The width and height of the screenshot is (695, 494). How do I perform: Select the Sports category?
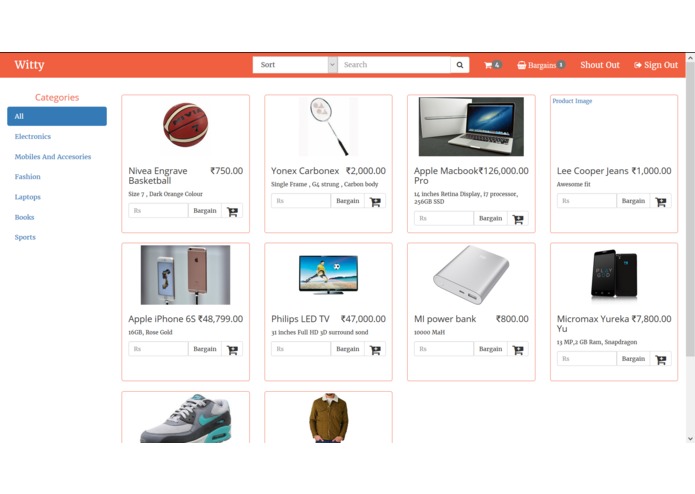coord(25,237)
